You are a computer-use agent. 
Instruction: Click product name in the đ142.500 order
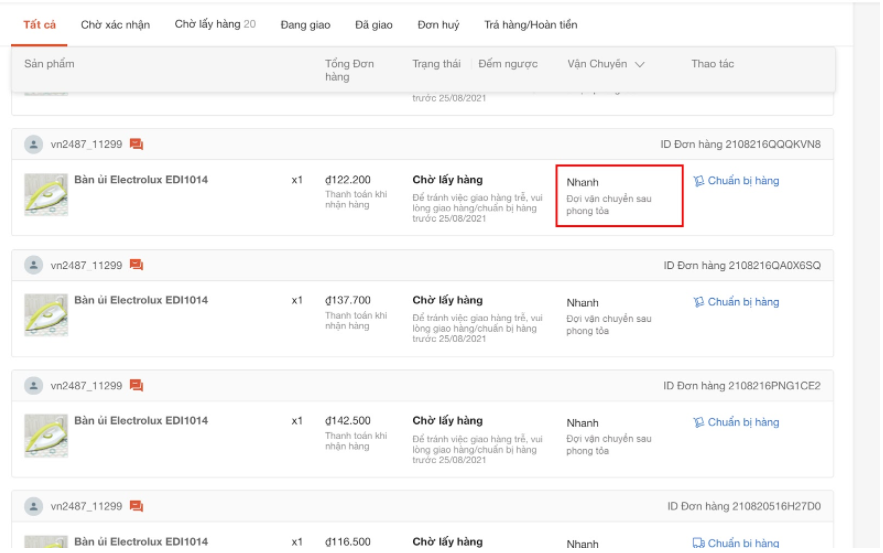coord(141,421)
